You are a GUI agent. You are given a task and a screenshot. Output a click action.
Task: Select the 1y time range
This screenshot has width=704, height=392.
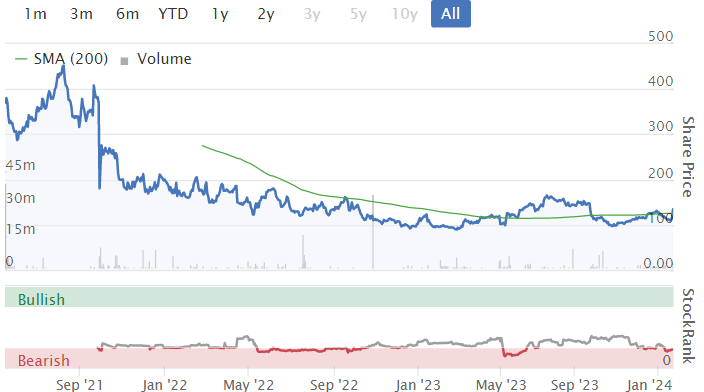coord(220,14)
